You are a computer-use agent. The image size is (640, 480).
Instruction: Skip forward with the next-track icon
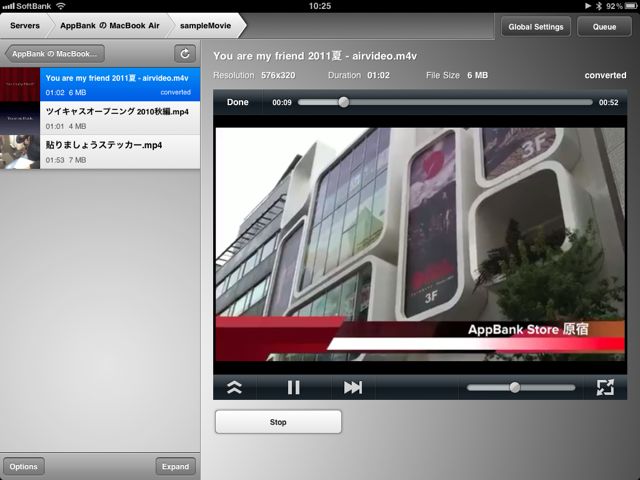pos(353,387)
